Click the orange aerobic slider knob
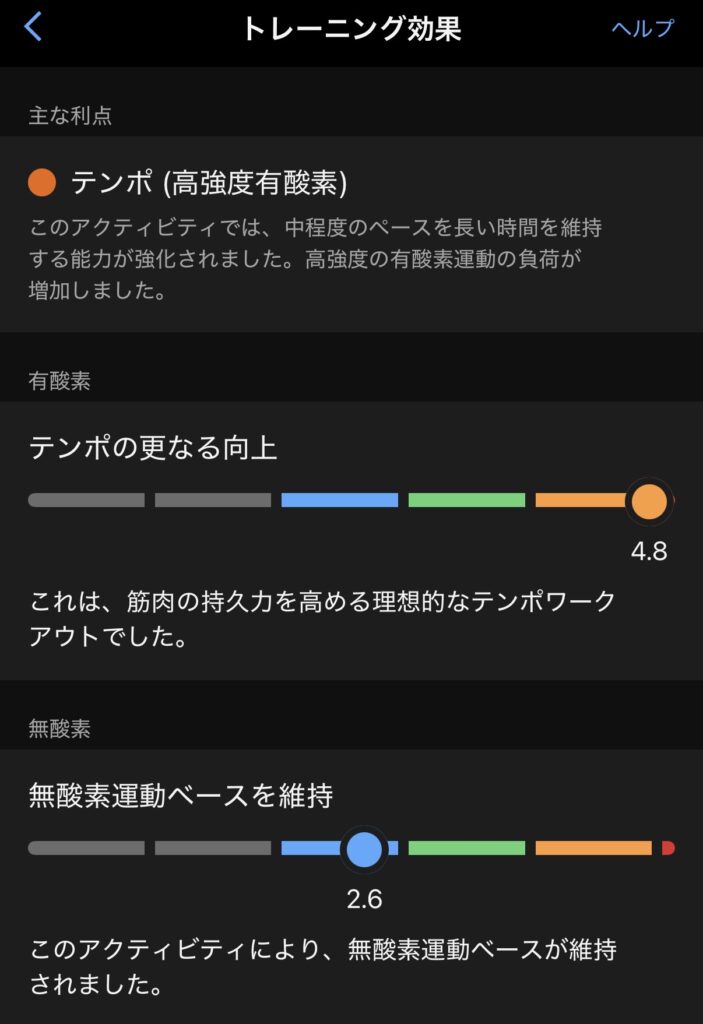 648,500
